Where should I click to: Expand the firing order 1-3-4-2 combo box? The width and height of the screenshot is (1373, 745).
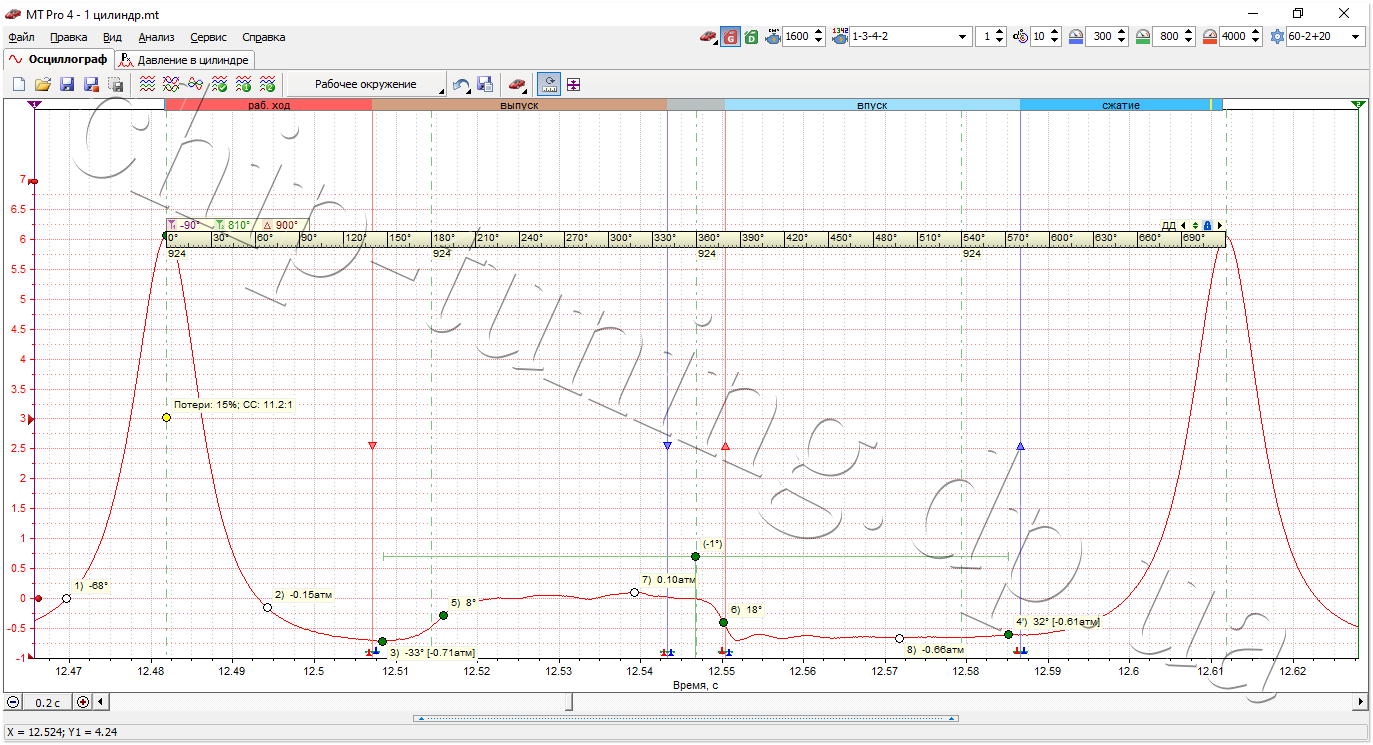[910, 37]
